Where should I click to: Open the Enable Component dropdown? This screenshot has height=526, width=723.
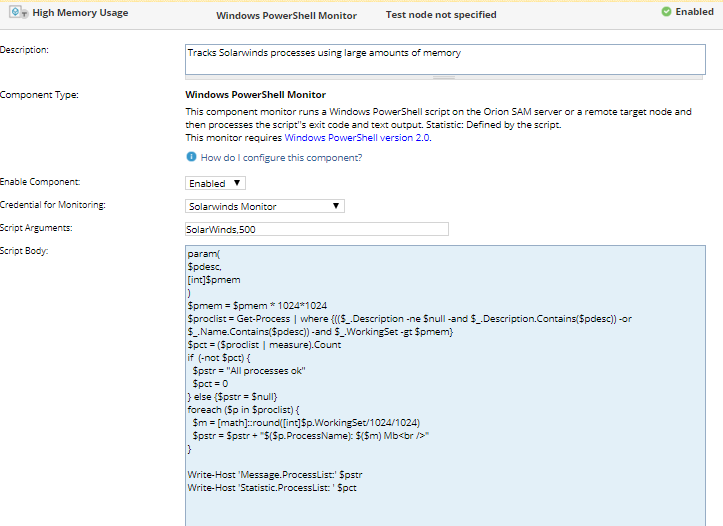[x=215, y=183]
